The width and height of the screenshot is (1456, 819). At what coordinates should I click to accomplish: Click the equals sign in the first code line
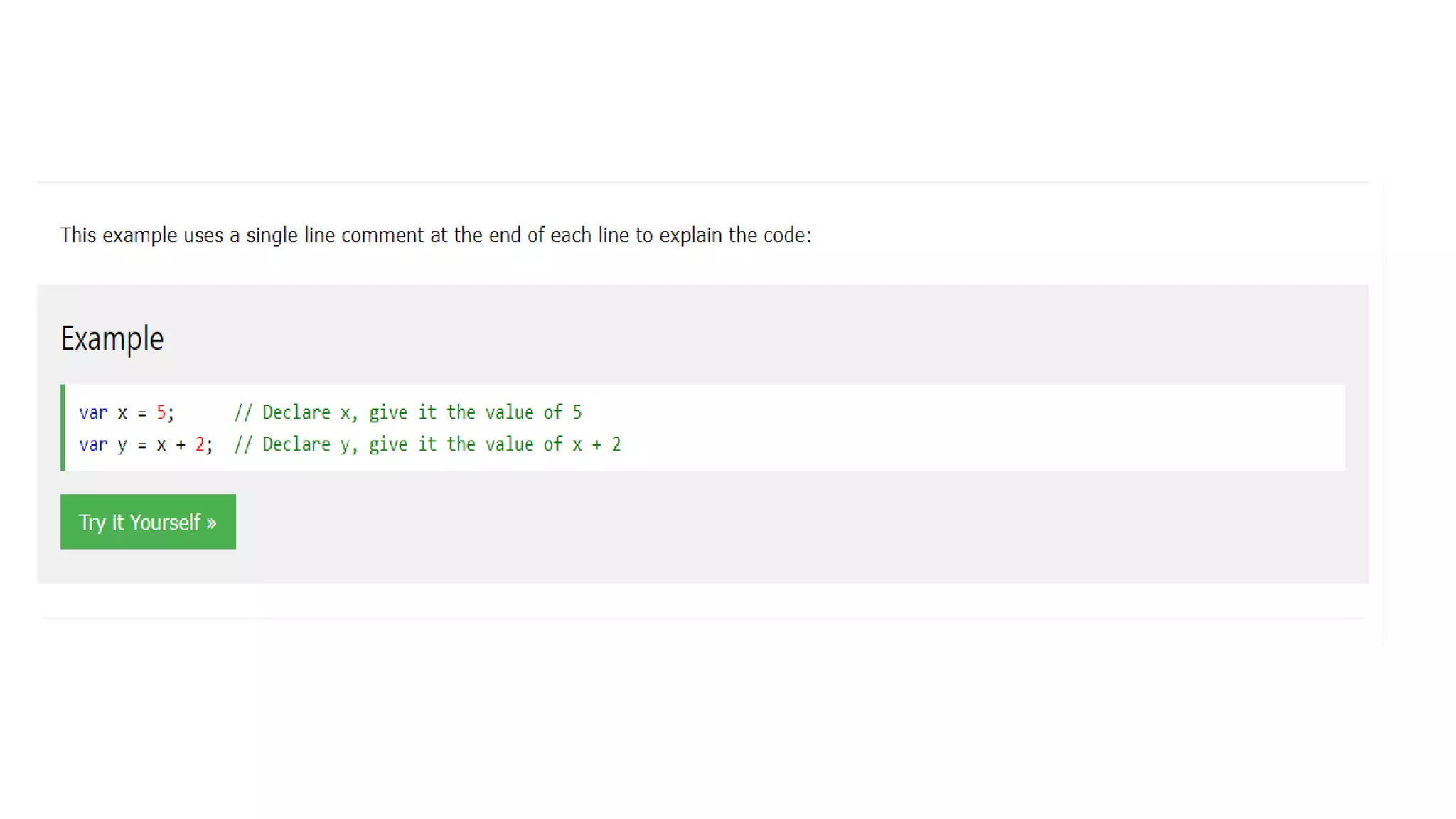point(141,413)
